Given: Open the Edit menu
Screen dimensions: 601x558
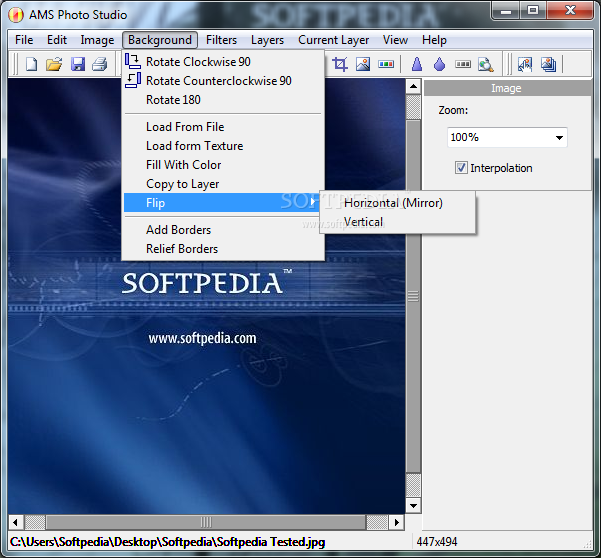Looking at the screenshot, I should point(57,40).
